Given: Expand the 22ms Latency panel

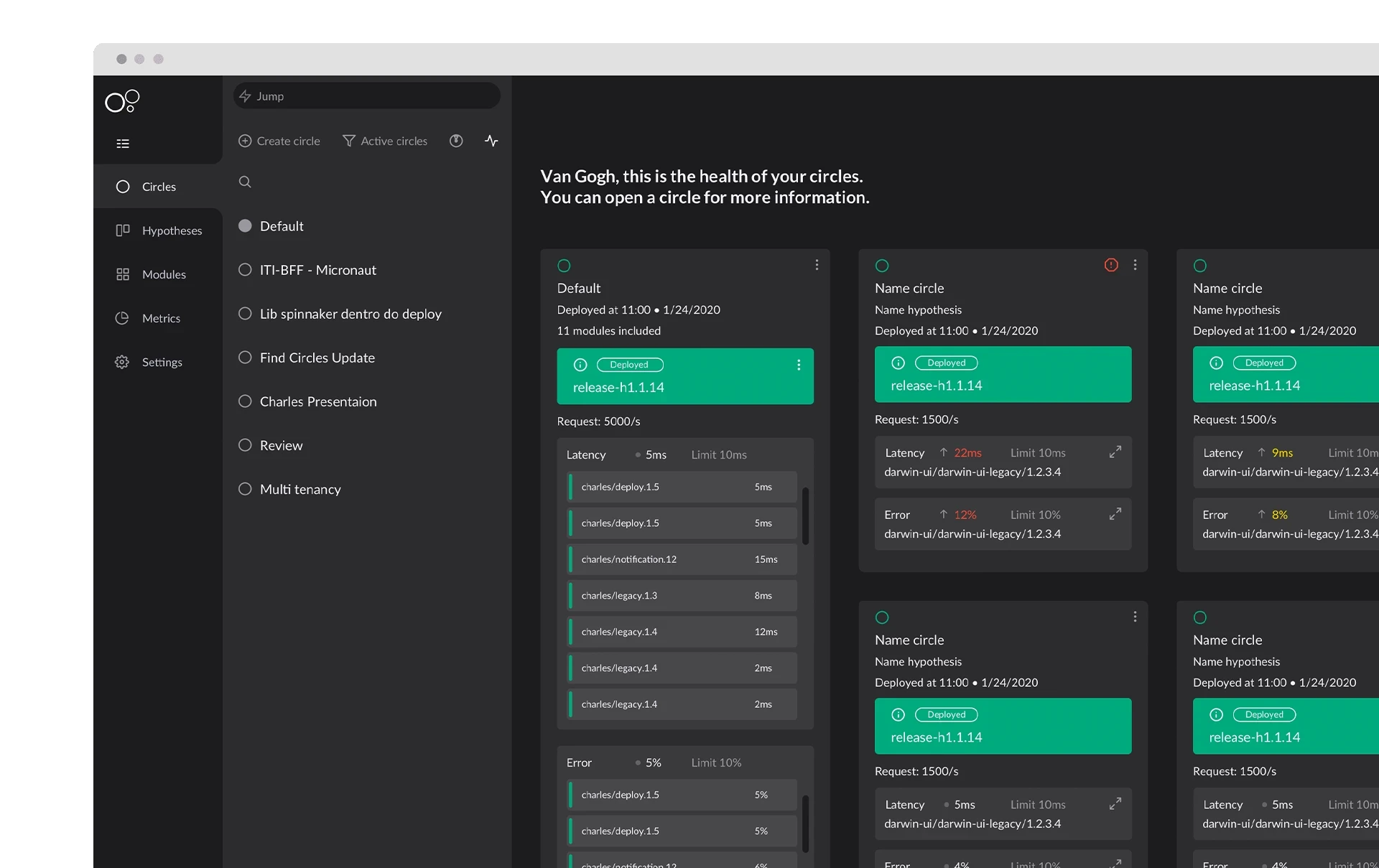Looking at the screenshot, I should click(x=1115, y=452).
